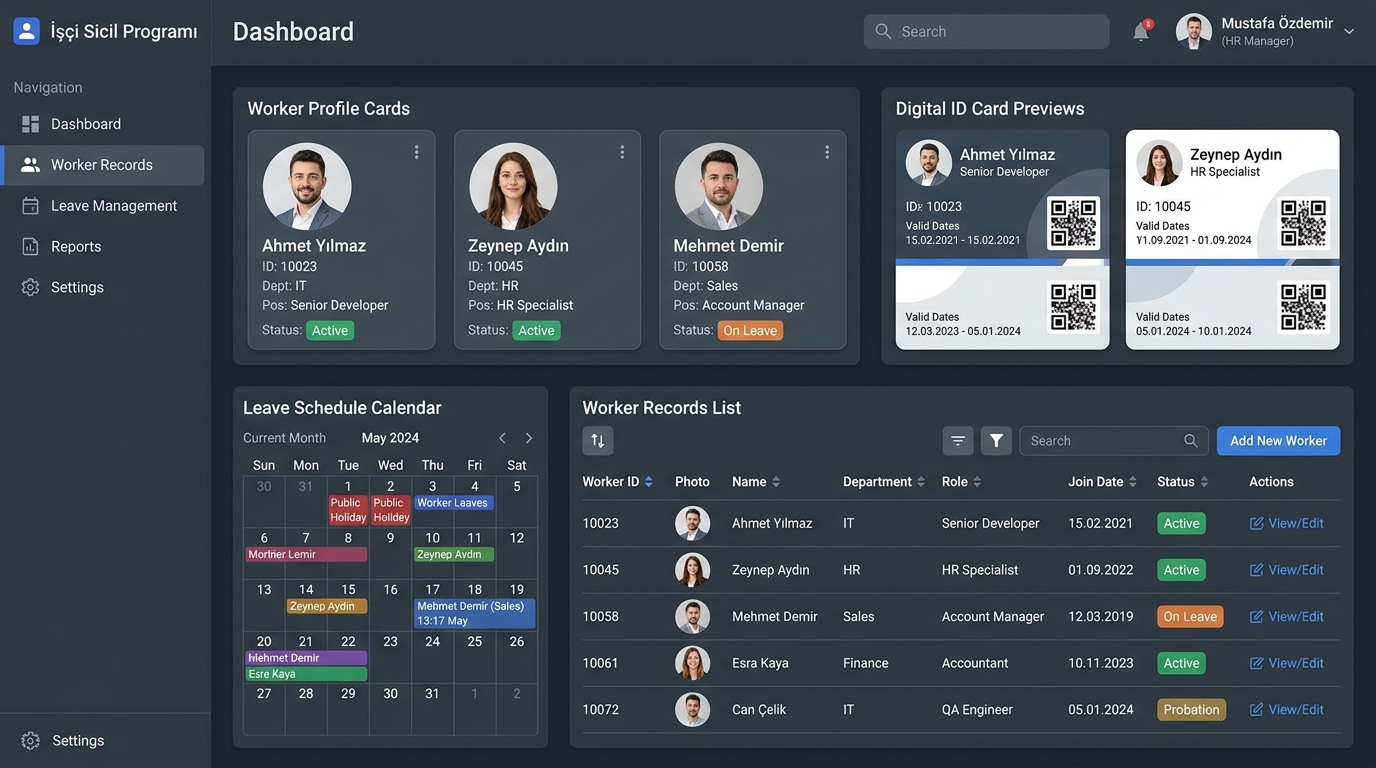
Task: Click the sort order toggle icon in Worker Records List
Action: point(598,441)
